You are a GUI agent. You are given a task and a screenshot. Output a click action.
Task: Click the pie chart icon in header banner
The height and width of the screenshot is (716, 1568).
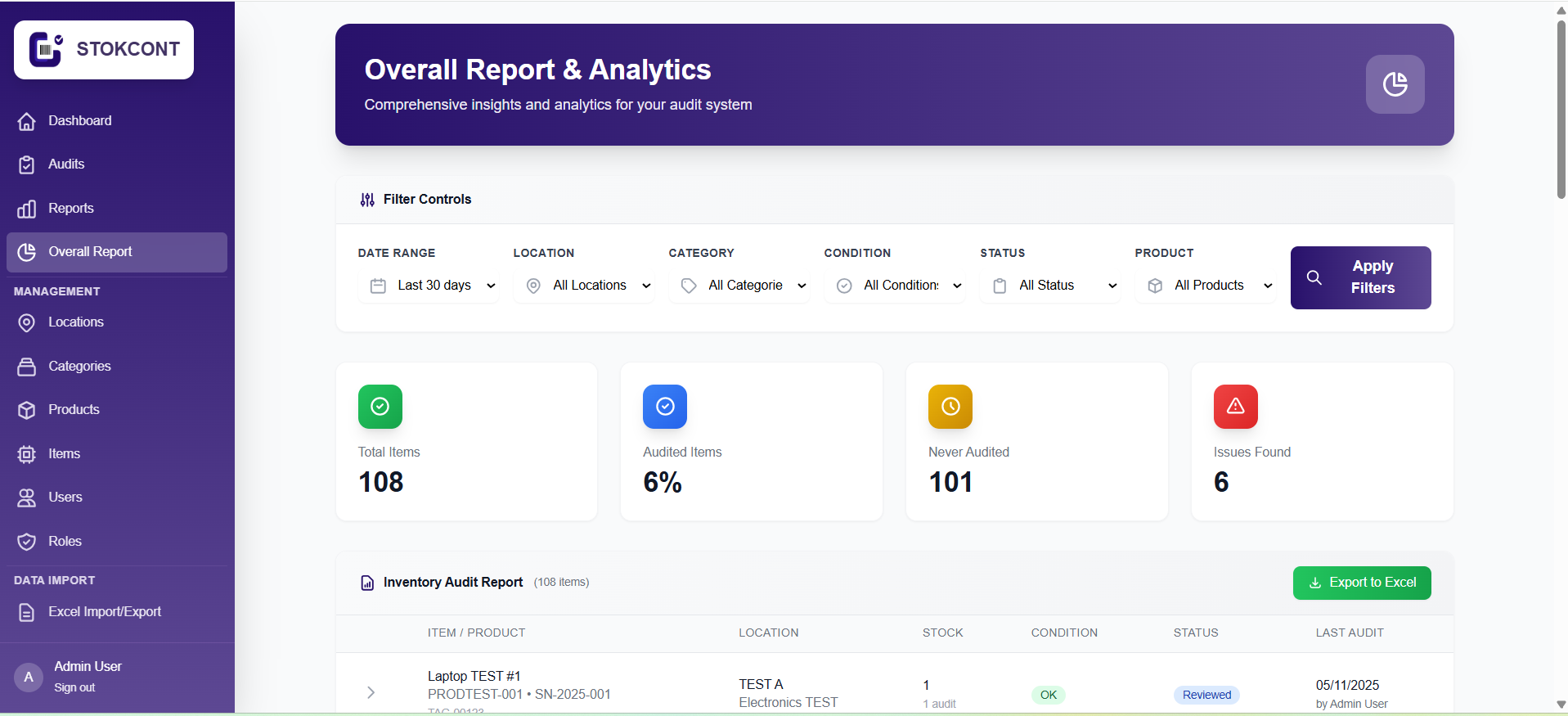point(1395,84)
